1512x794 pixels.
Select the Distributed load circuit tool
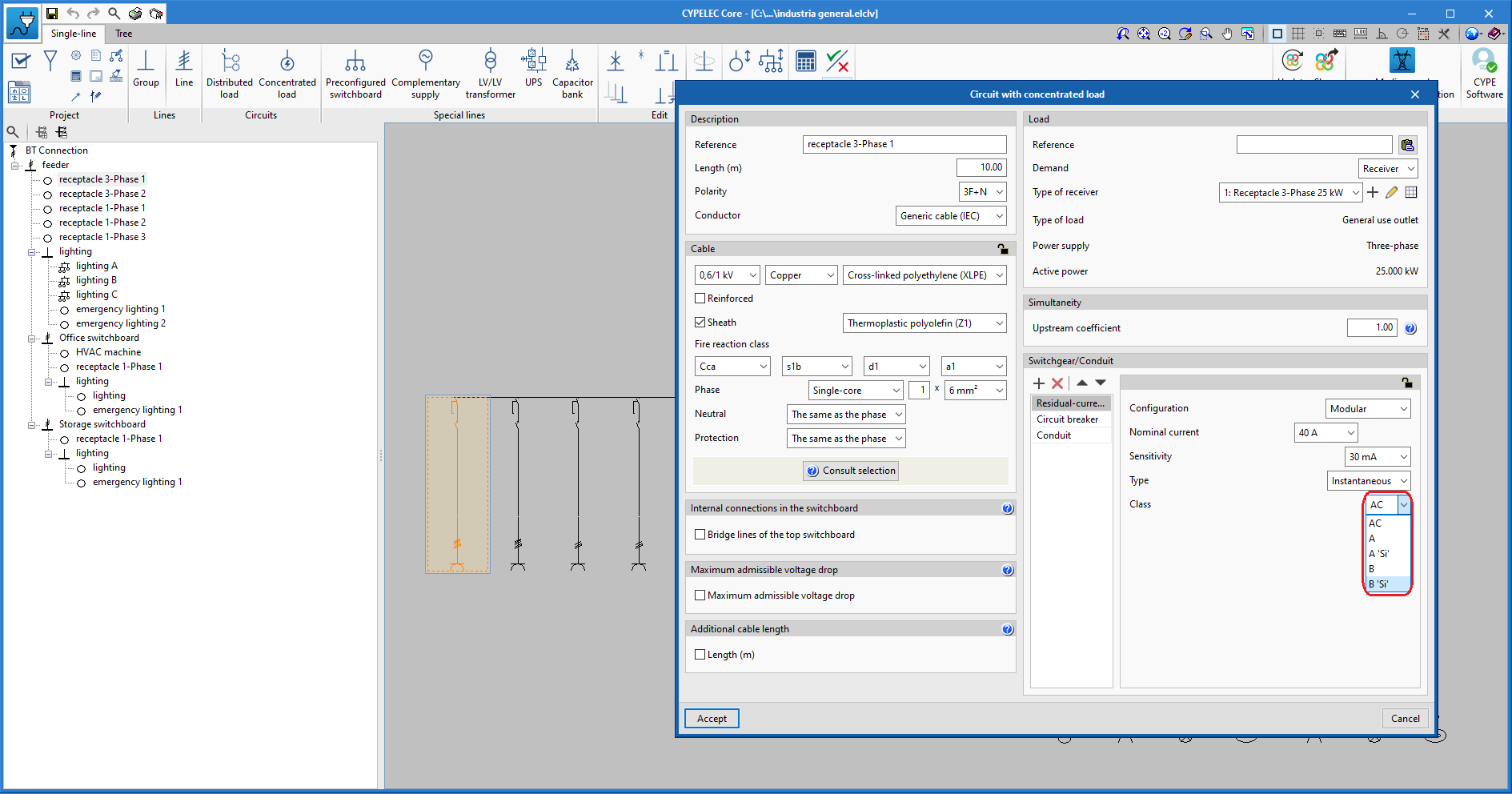229,74
